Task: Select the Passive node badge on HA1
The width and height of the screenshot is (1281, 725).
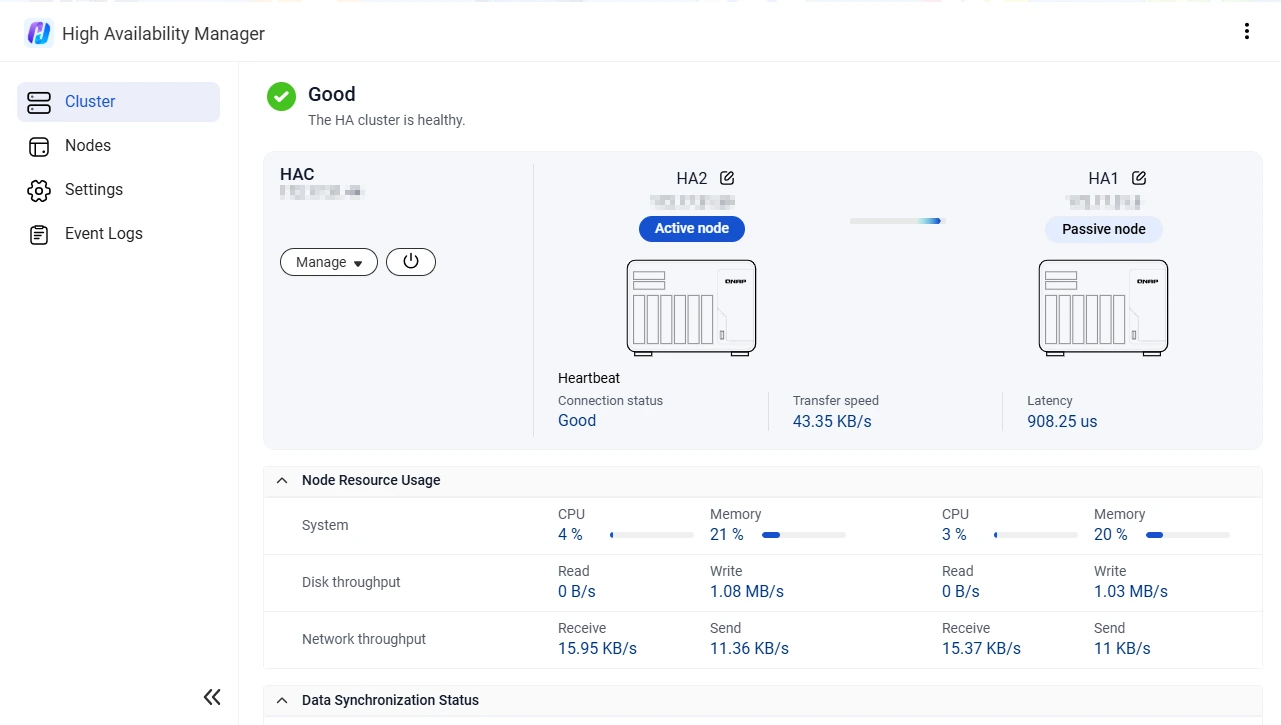Action: [x=1103, y=229]
